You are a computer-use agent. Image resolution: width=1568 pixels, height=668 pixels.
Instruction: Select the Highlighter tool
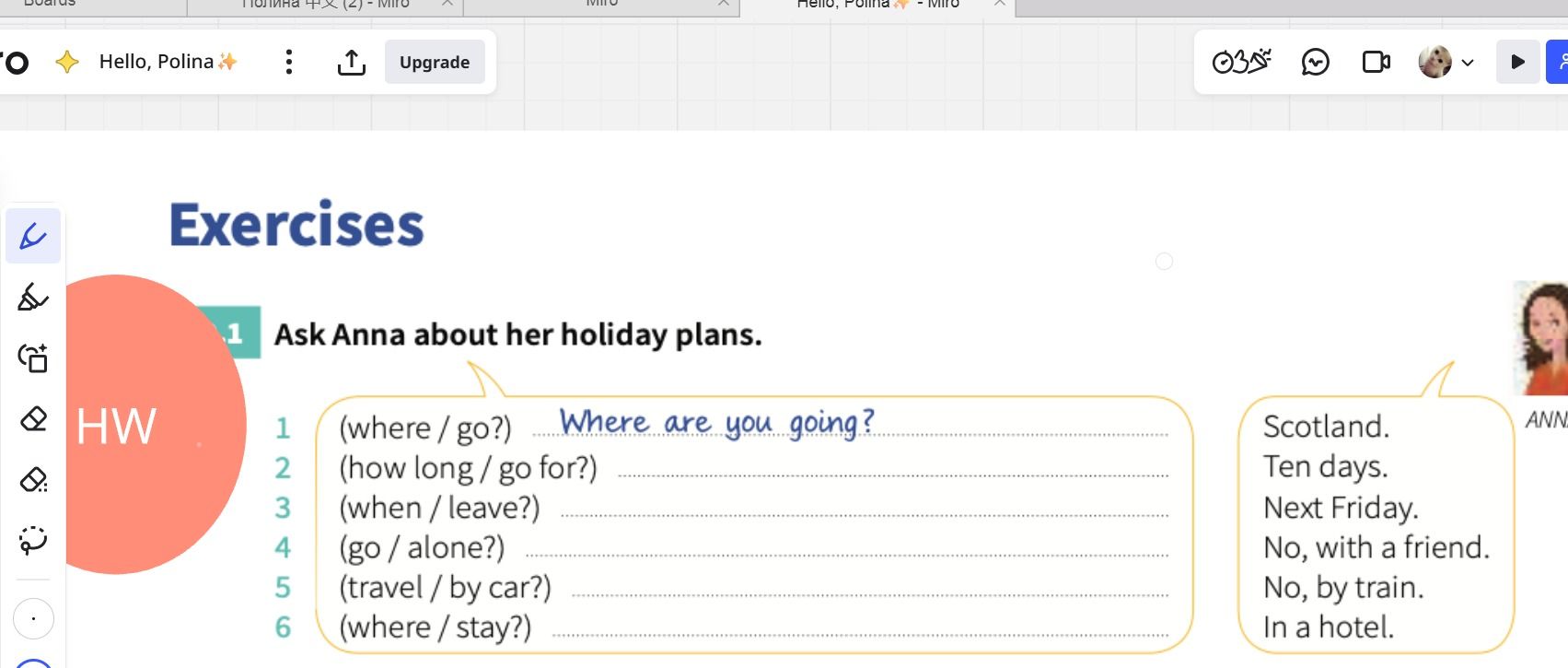(33, 297)
